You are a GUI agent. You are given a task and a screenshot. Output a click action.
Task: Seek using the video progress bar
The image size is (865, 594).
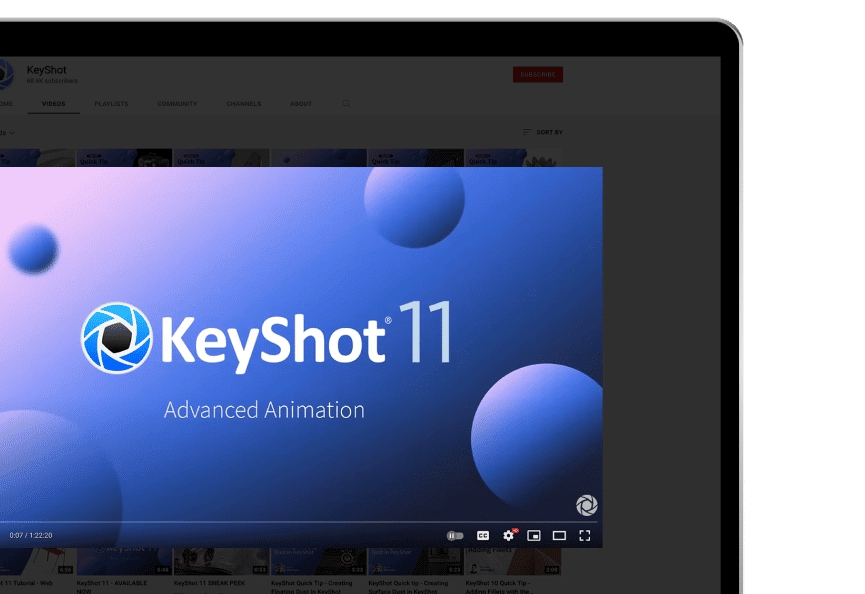point(298,521)
